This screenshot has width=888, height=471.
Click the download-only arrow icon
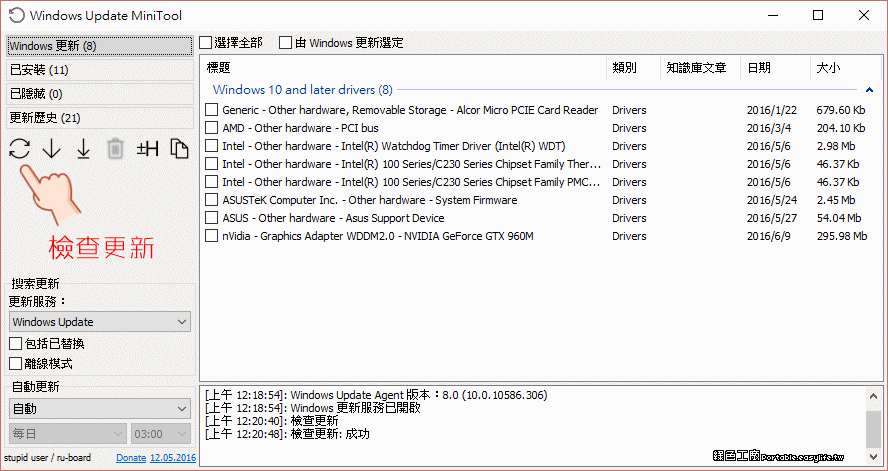(x=51, y=149)
